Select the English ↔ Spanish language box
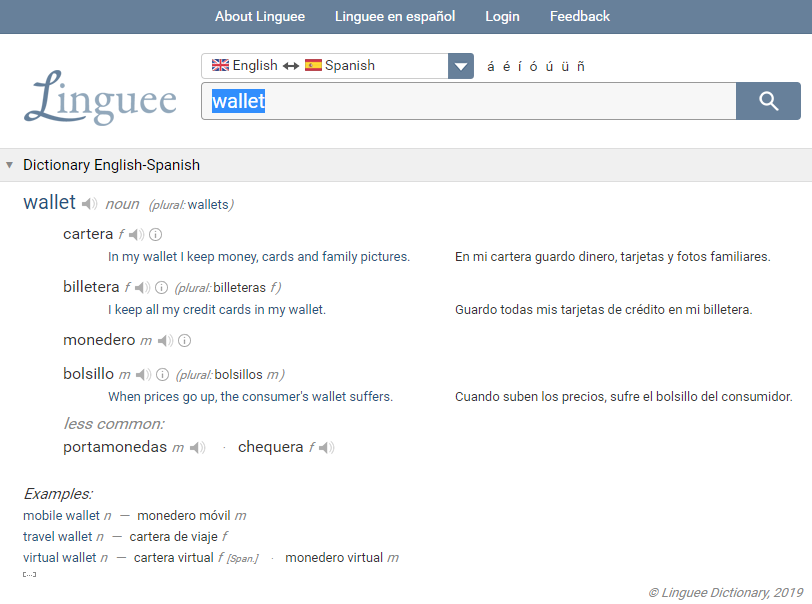The height and width of the screenshot is (604, 812). pos(325,66)
